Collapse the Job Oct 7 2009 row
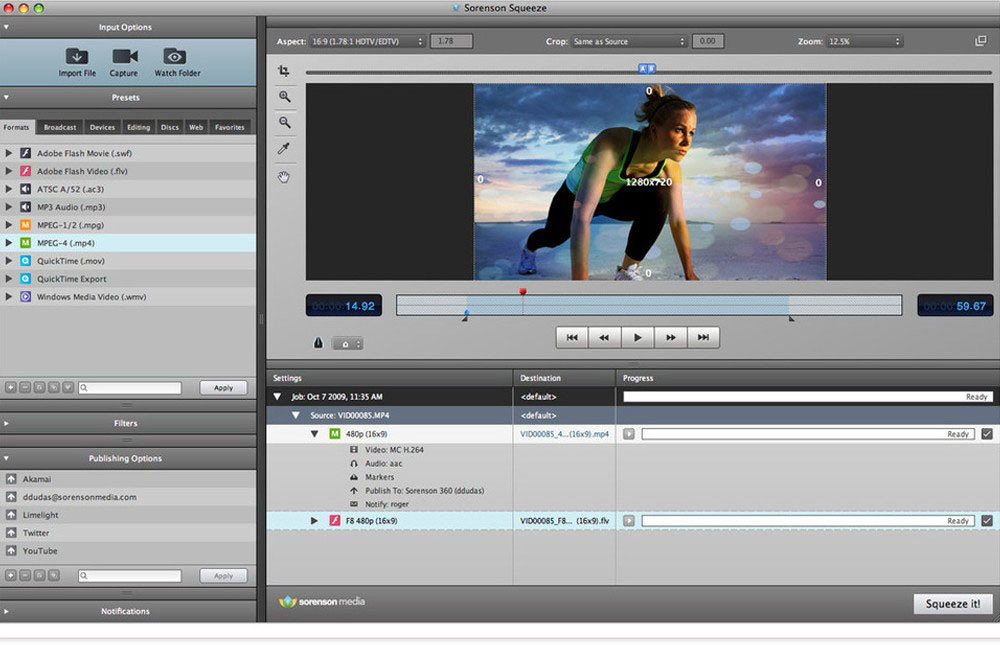1000x645 pixels. 277,396
